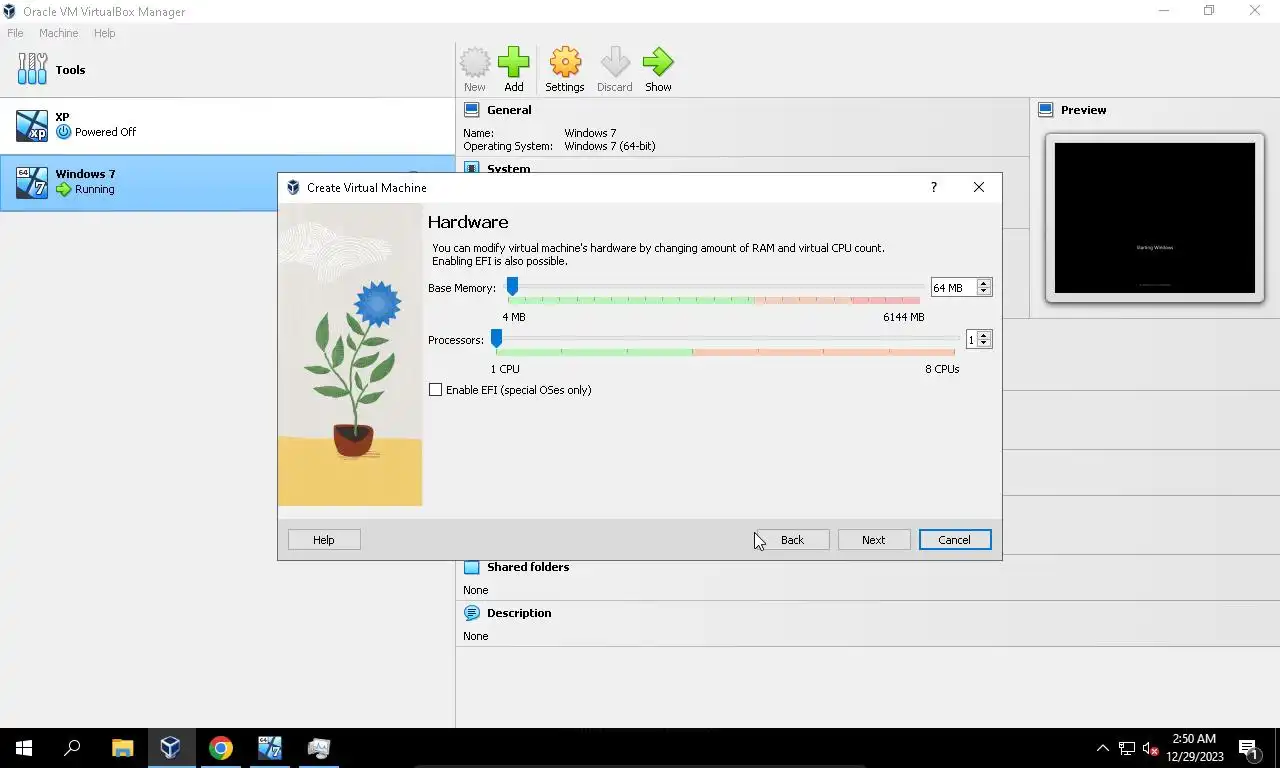Click VirtualBox icon in taskbar

point(170,748)
